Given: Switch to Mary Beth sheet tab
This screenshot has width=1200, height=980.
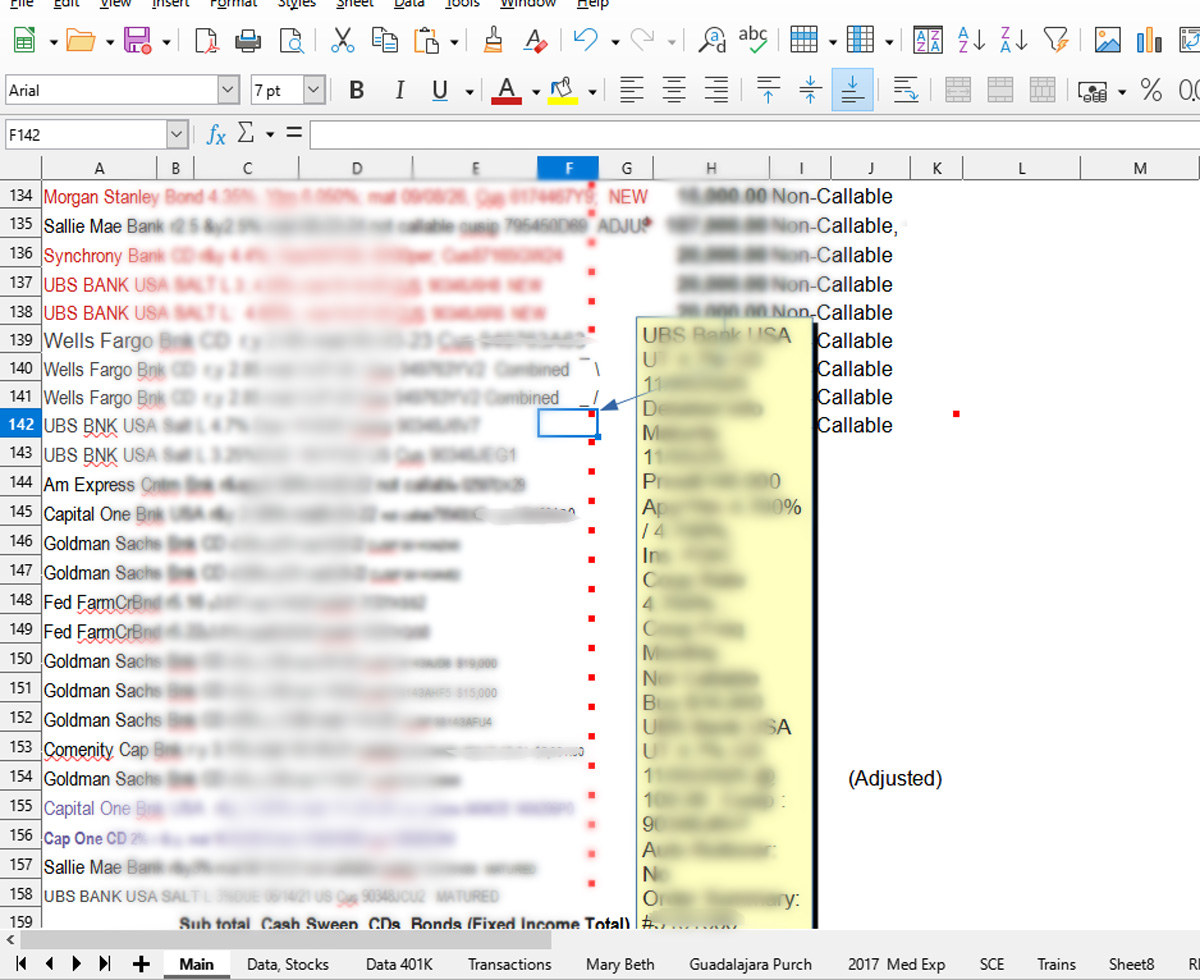Looking at the screenshot, I should 620,964.
